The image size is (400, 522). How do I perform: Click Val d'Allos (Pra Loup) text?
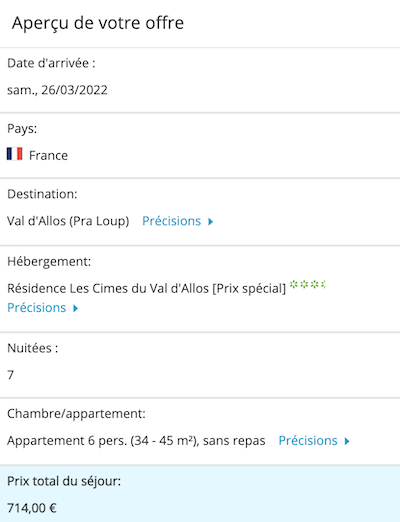coord(68,221)
